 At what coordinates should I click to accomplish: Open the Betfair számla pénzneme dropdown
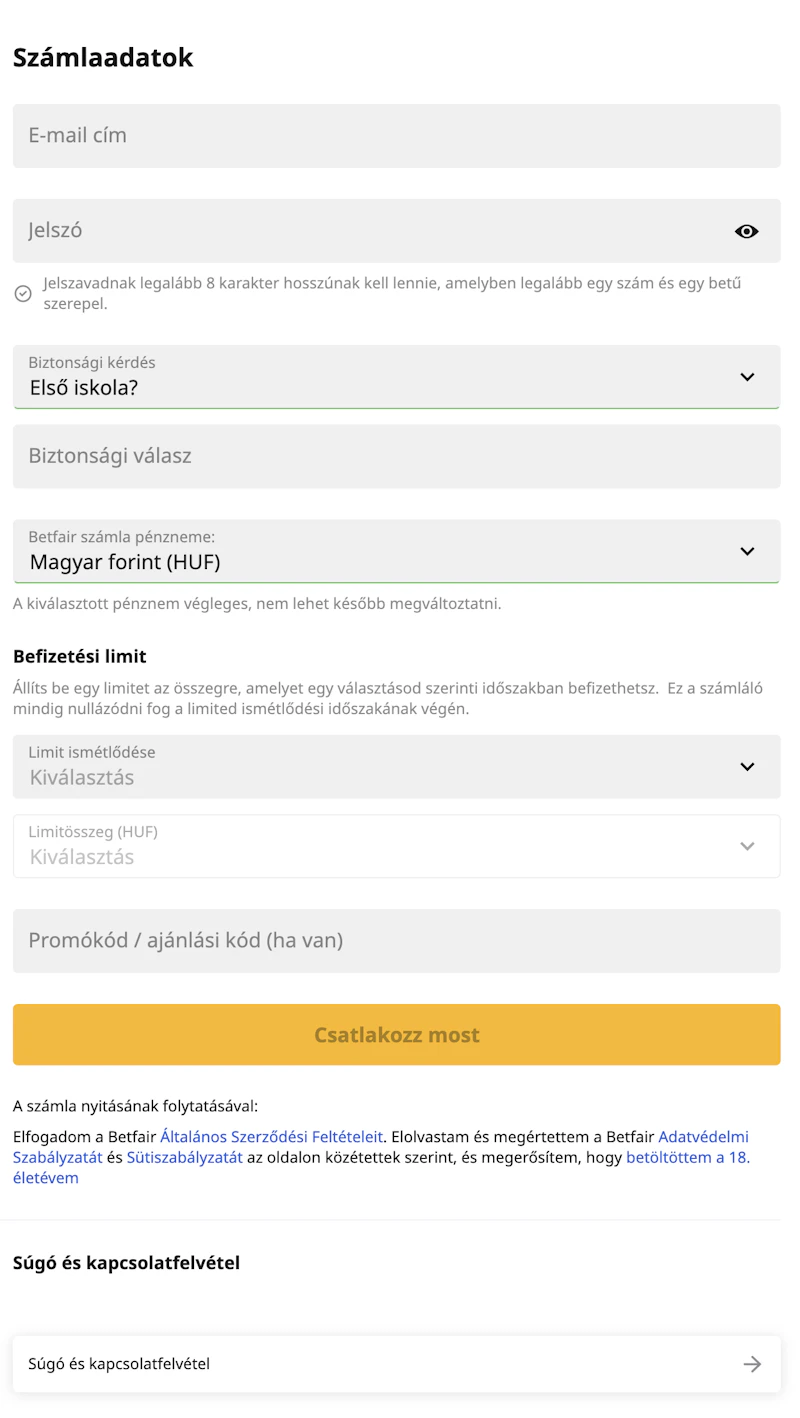[x=746, y=551]
